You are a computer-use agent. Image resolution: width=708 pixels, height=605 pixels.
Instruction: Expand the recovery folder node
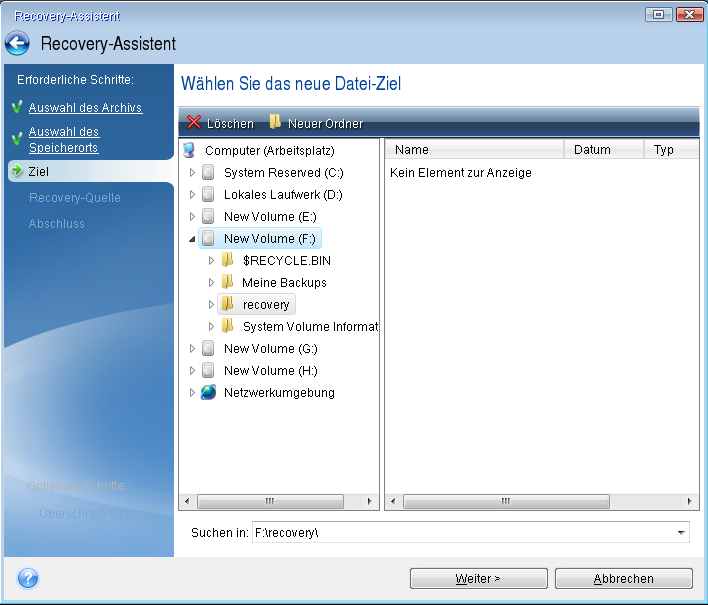tap(211, 305)
